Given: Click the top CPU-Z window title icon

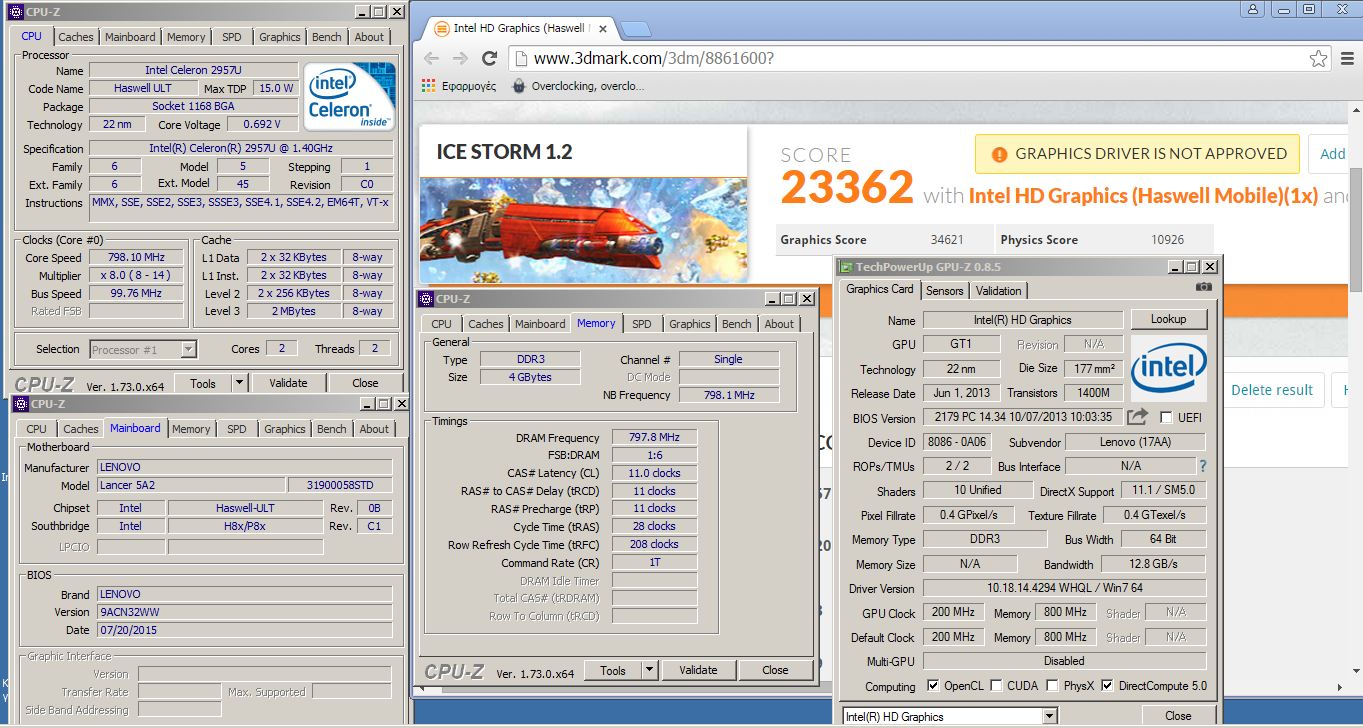Looking at the screenshot, I should (15, 12).
